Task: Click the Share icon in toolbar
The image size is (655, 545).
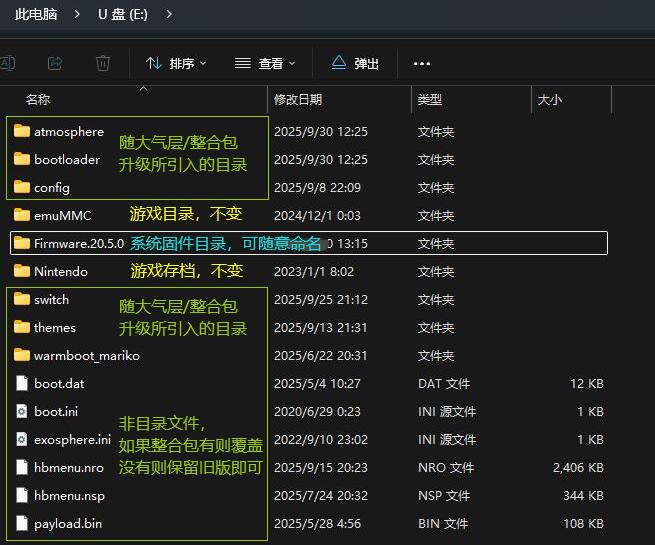Action: pyautogui.click(x=55, y=63)
